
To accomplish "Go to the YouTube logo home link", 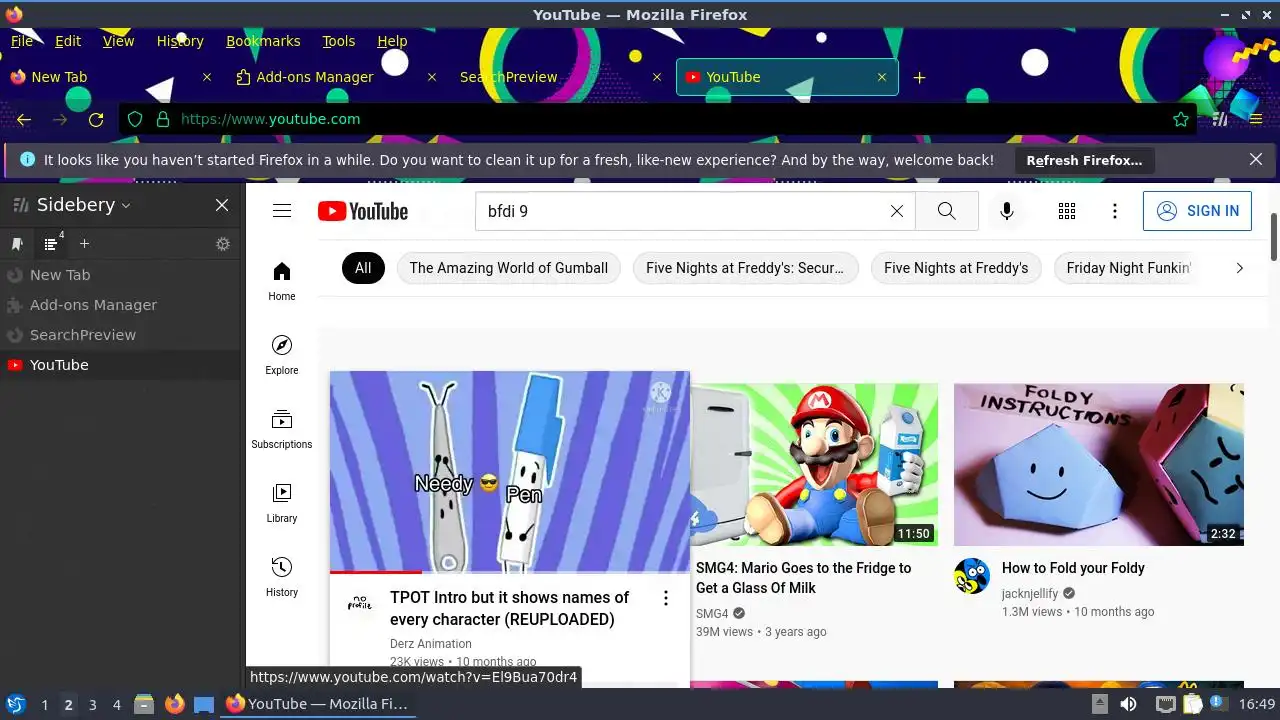I will (x=363, y=211).
